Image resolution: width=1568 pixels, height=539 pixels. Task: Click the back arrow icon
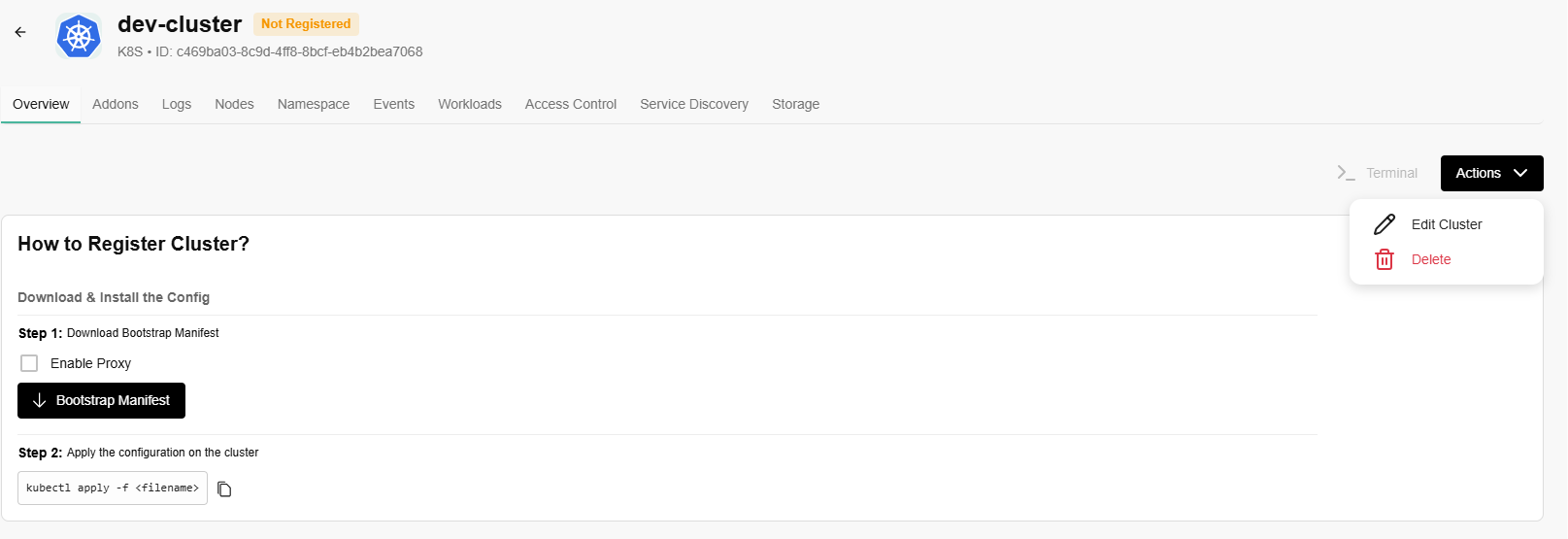20,32
